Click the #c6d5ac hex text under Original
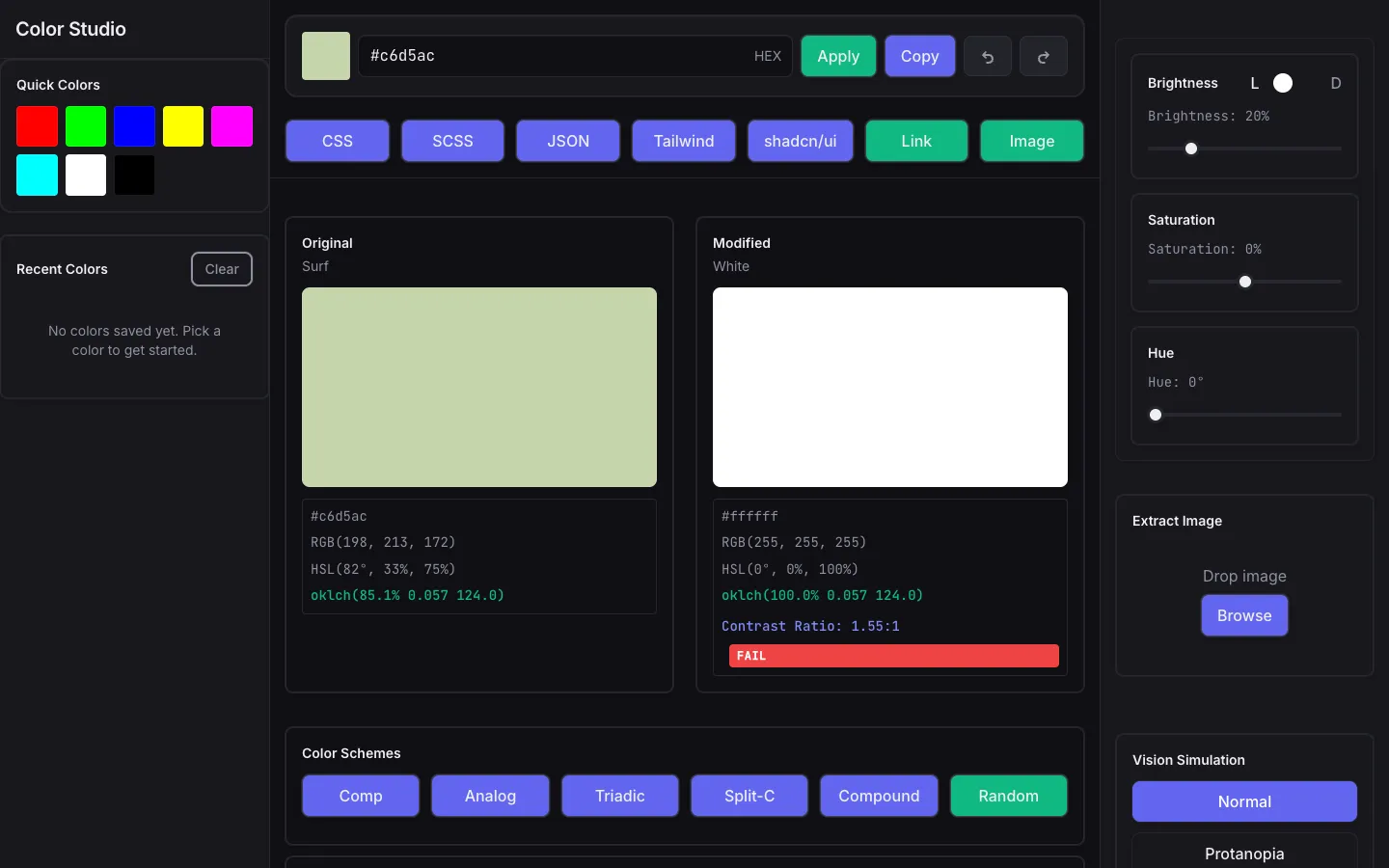The image size is (1389, 868). [x=339, y=516]
